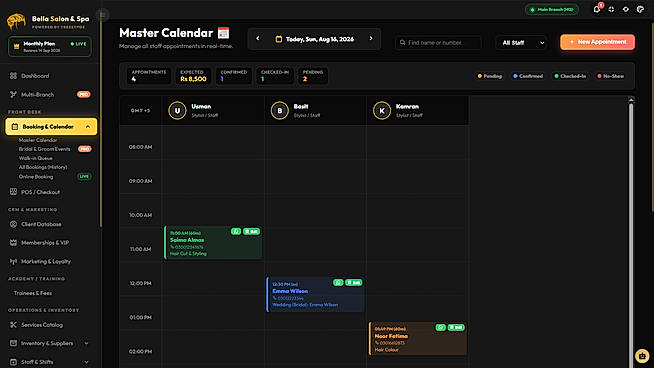Click the icon between fullscreen and palette

[x=626, y=9]
